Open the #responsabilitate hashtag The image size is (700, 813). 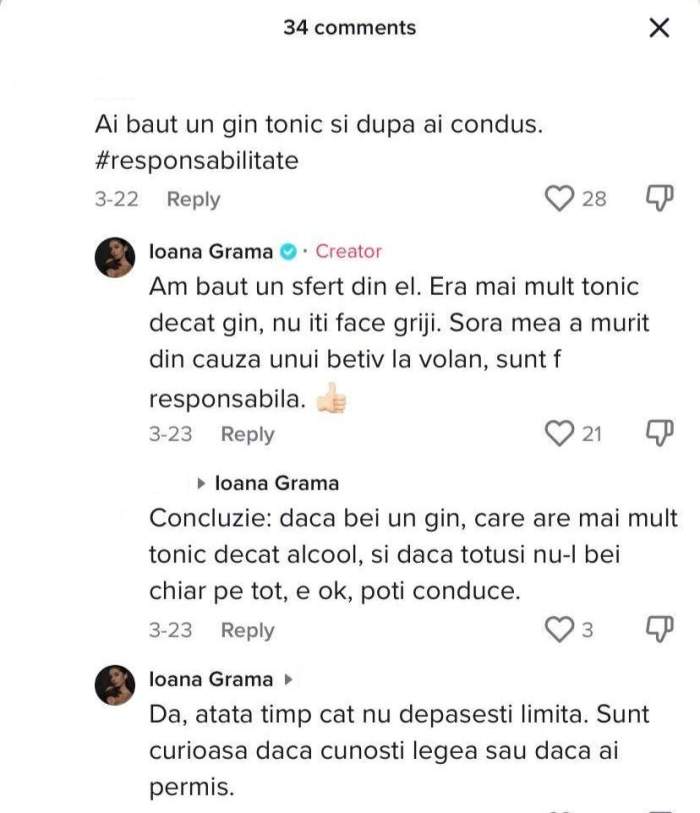197,161
